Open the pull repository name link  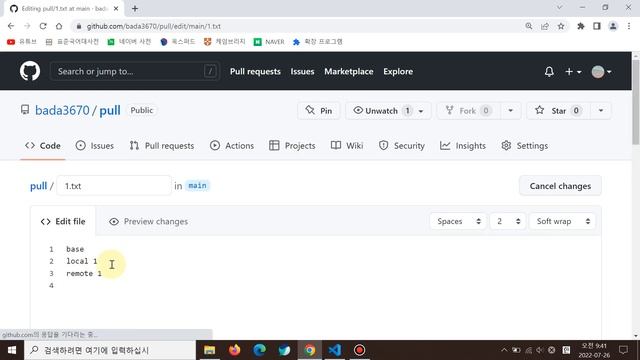coord(110,110)
